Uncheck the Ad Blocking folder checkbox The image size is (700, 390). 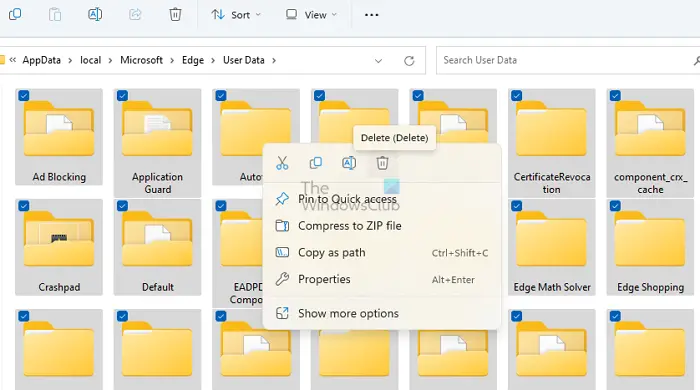click(x=24, y=95)
